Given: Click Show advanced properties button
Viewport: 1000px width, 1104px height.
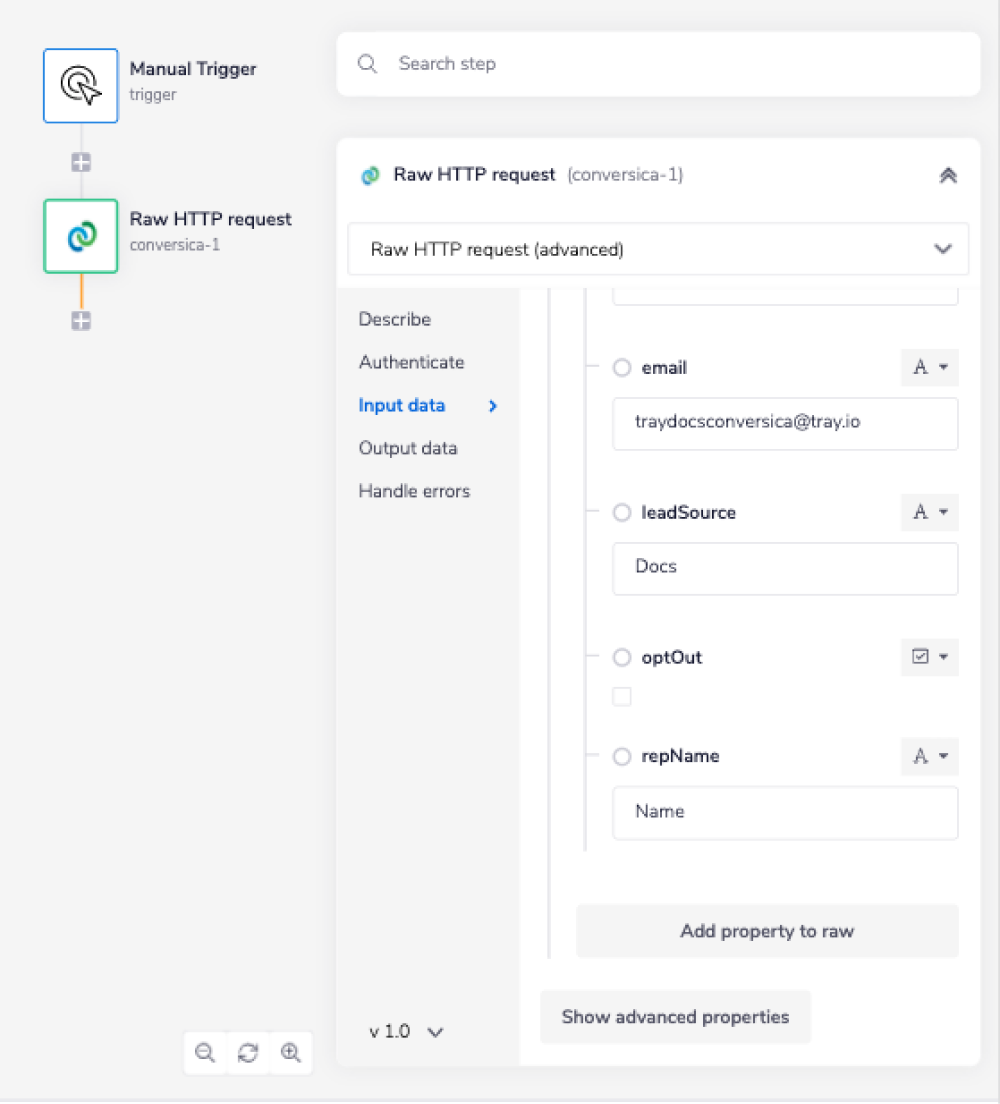Looking at the screenshot, I should (675, 1017).
